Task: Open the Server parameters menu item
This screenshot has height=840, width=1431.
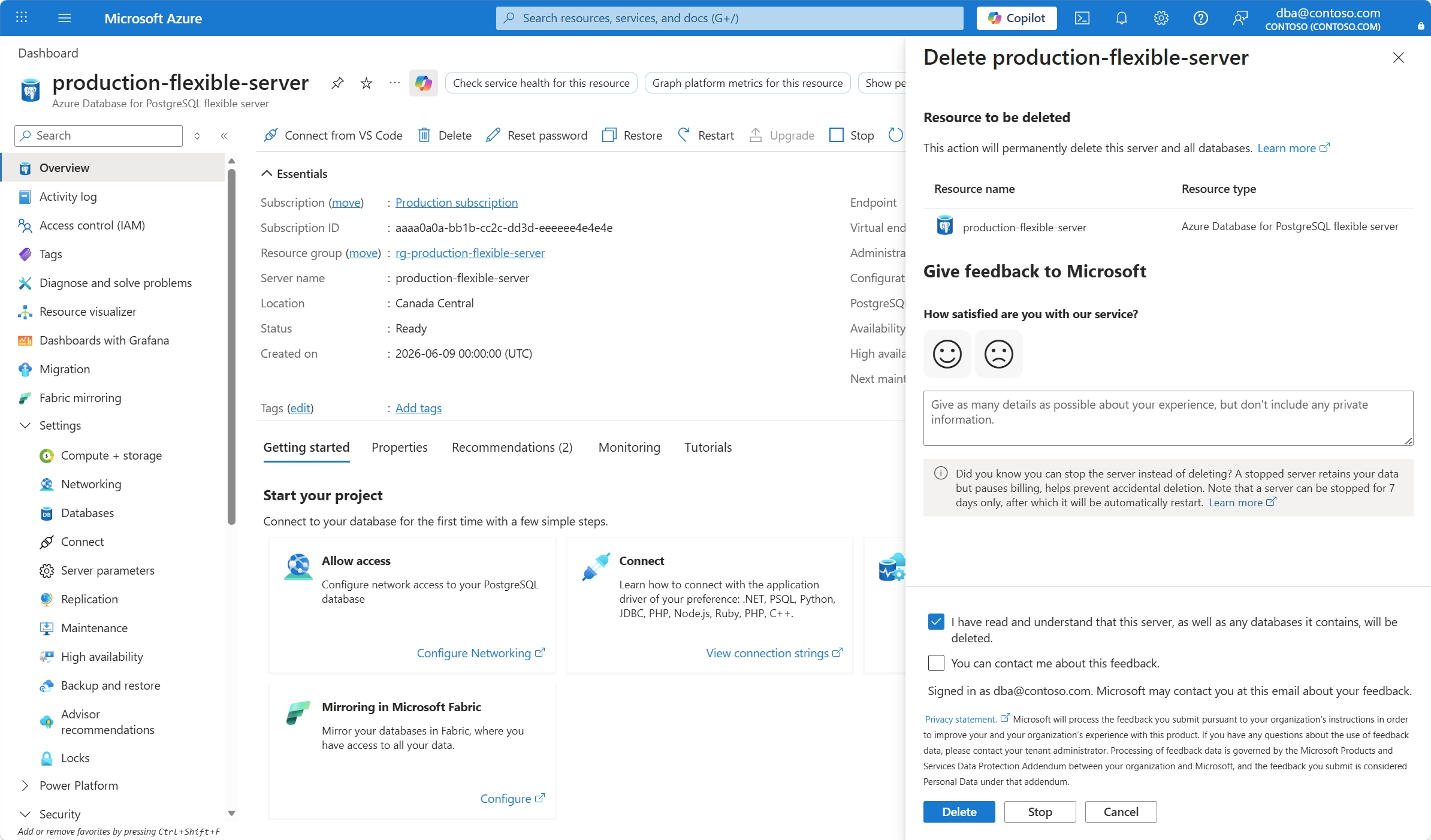Action: (x=108, y=570)
